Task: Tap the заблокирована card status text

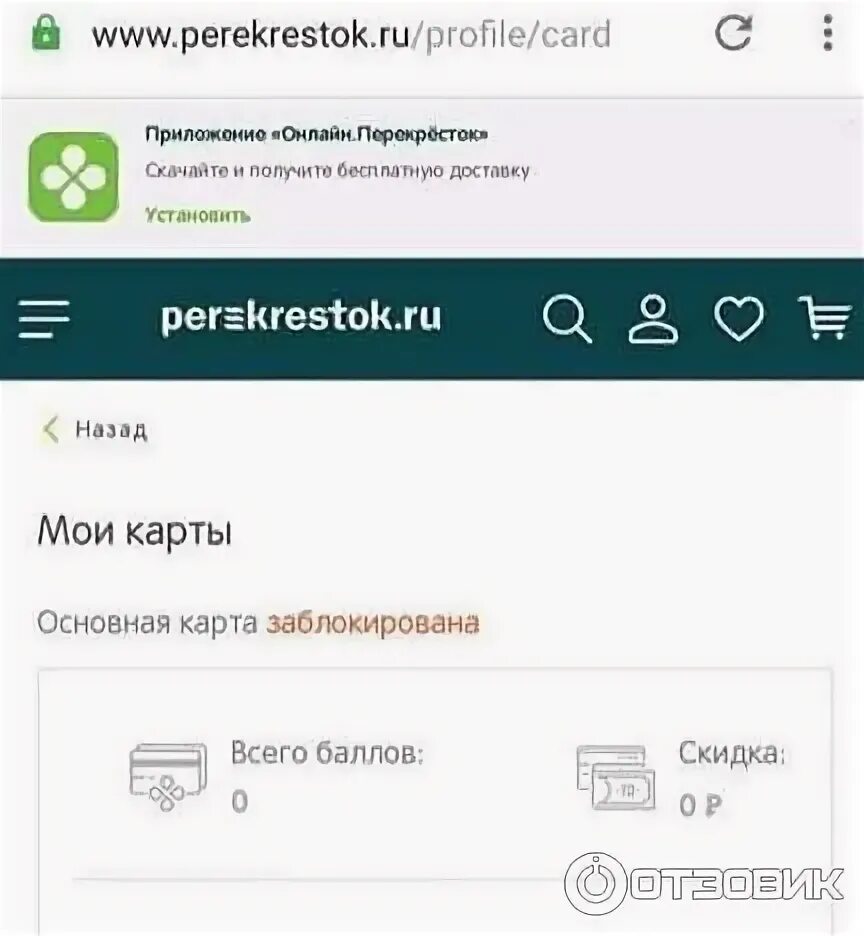Action: [373, 623]
